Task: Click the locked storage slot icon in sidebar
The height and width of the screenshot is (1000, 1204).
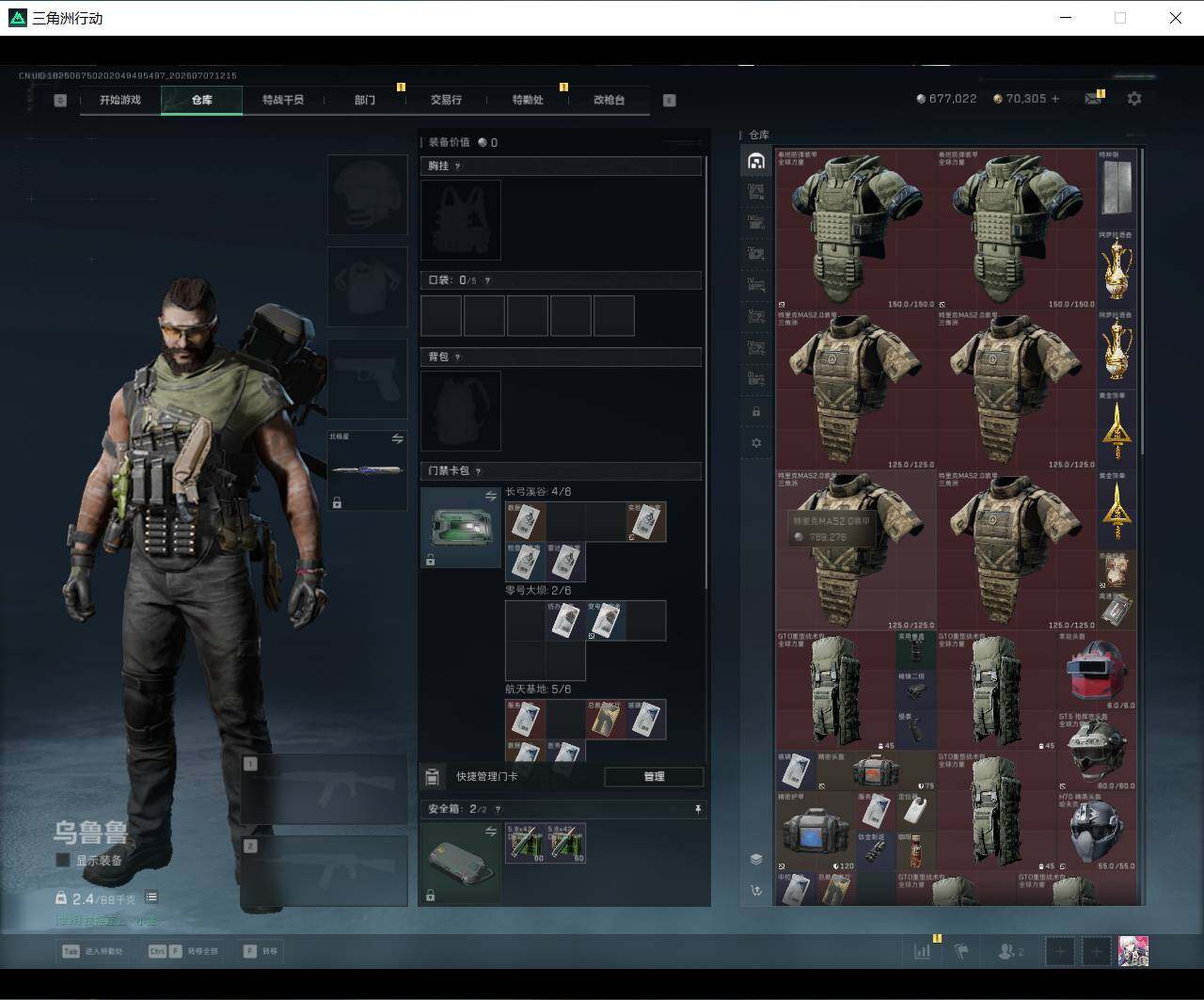Action: [756, 412]
